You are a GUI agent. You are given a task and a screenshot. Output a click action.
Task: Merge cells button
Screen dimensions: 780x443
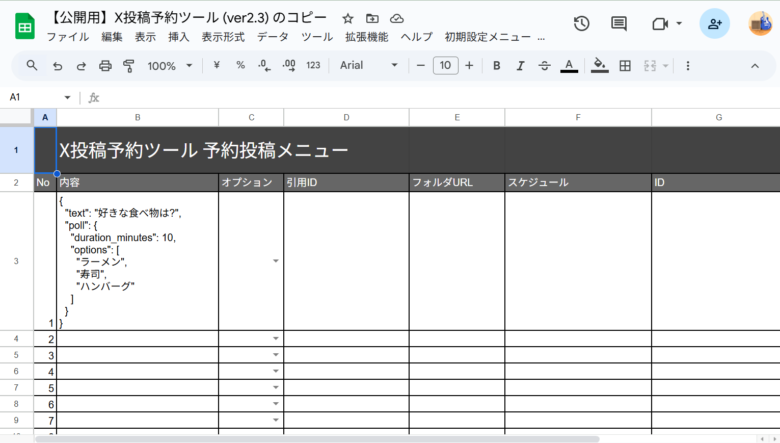point(650,66)
